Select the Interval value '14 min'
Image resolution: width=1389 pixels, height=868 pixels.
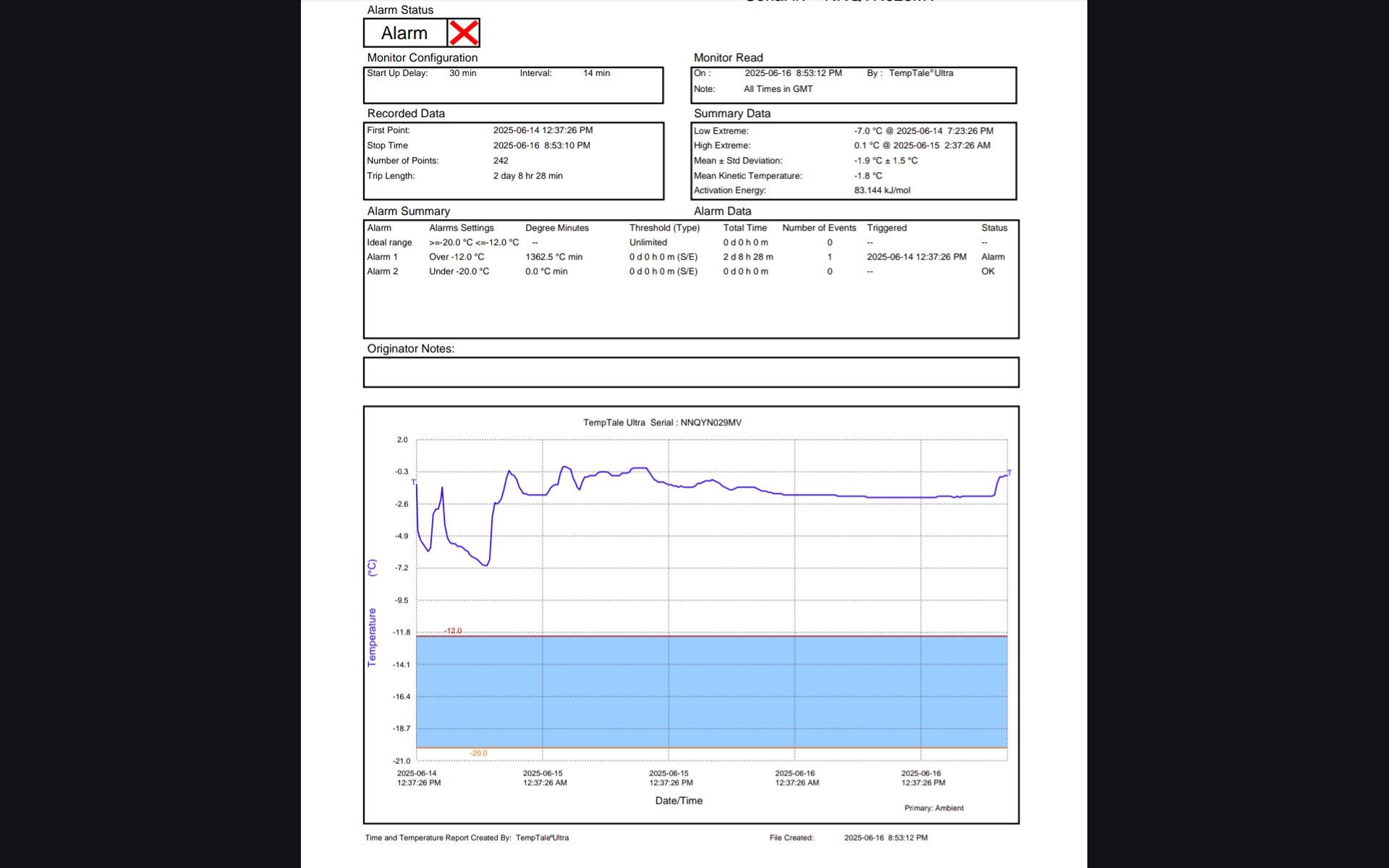(x=597, y=73)
